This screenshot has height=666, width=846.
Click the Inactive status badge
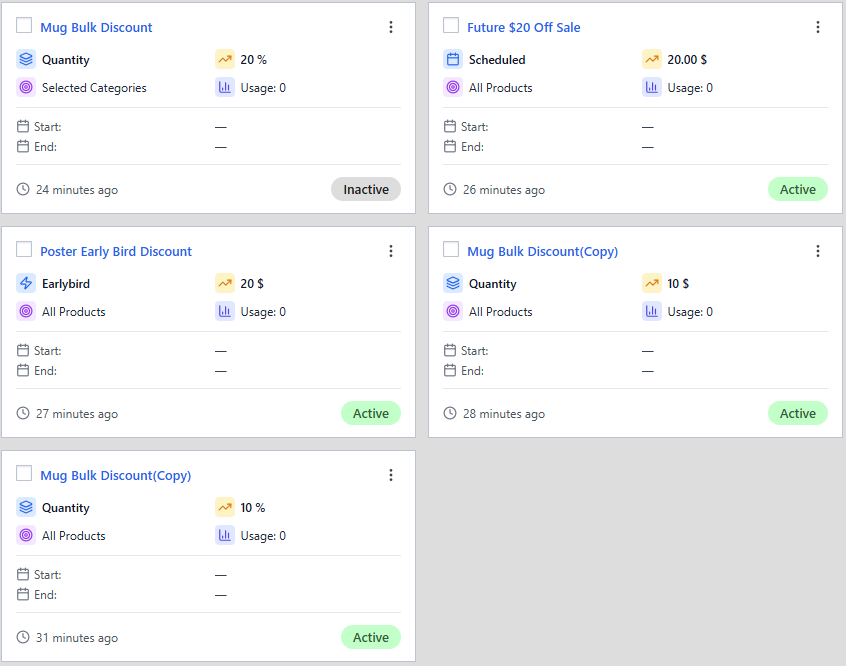coord(366,189)
